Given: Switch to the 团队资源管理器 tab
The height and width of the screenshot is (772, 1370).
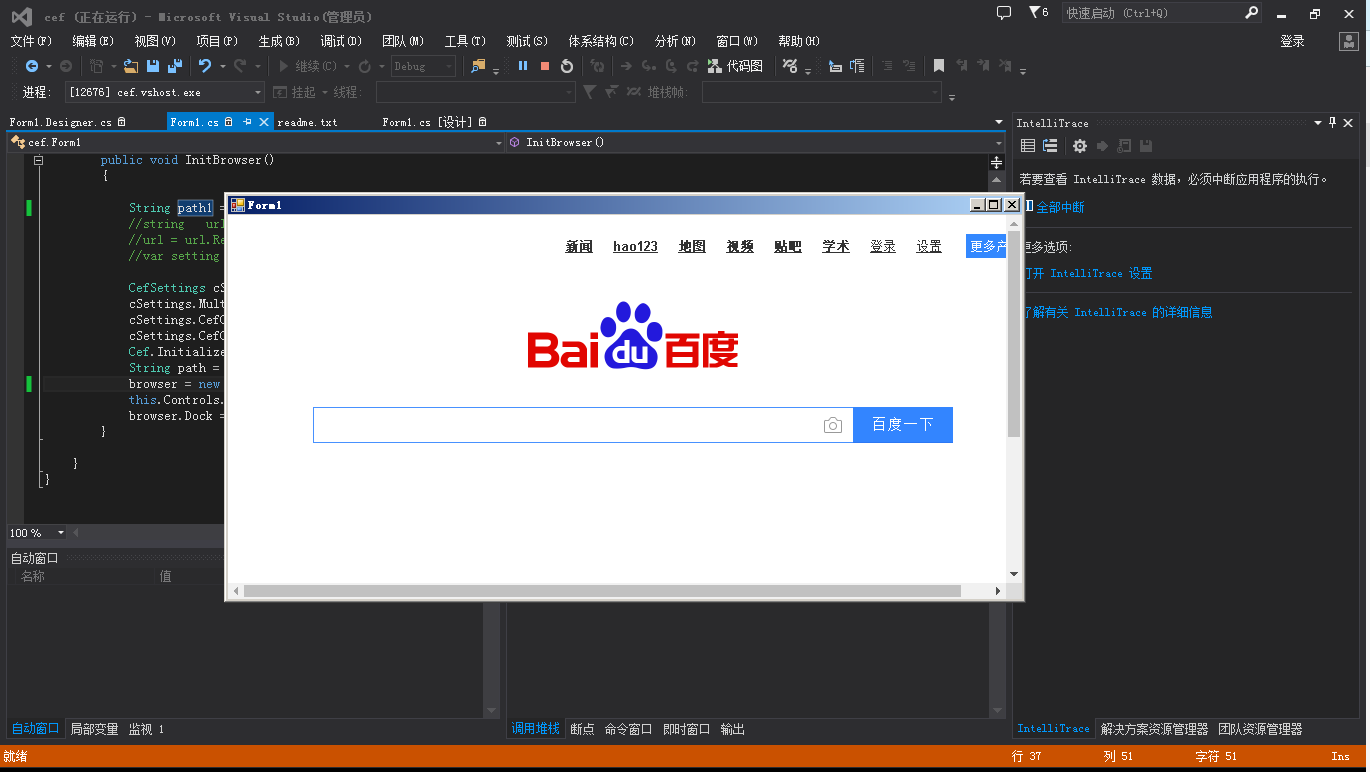Looking at the screenshot, I should (1260, 729).
